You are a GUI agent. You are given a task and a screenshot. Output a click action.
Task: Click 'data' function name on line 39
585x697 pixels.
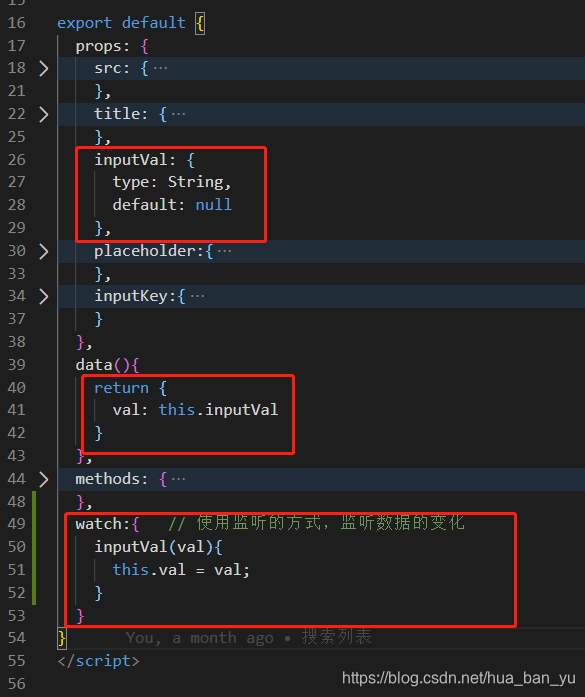point(94,365)
